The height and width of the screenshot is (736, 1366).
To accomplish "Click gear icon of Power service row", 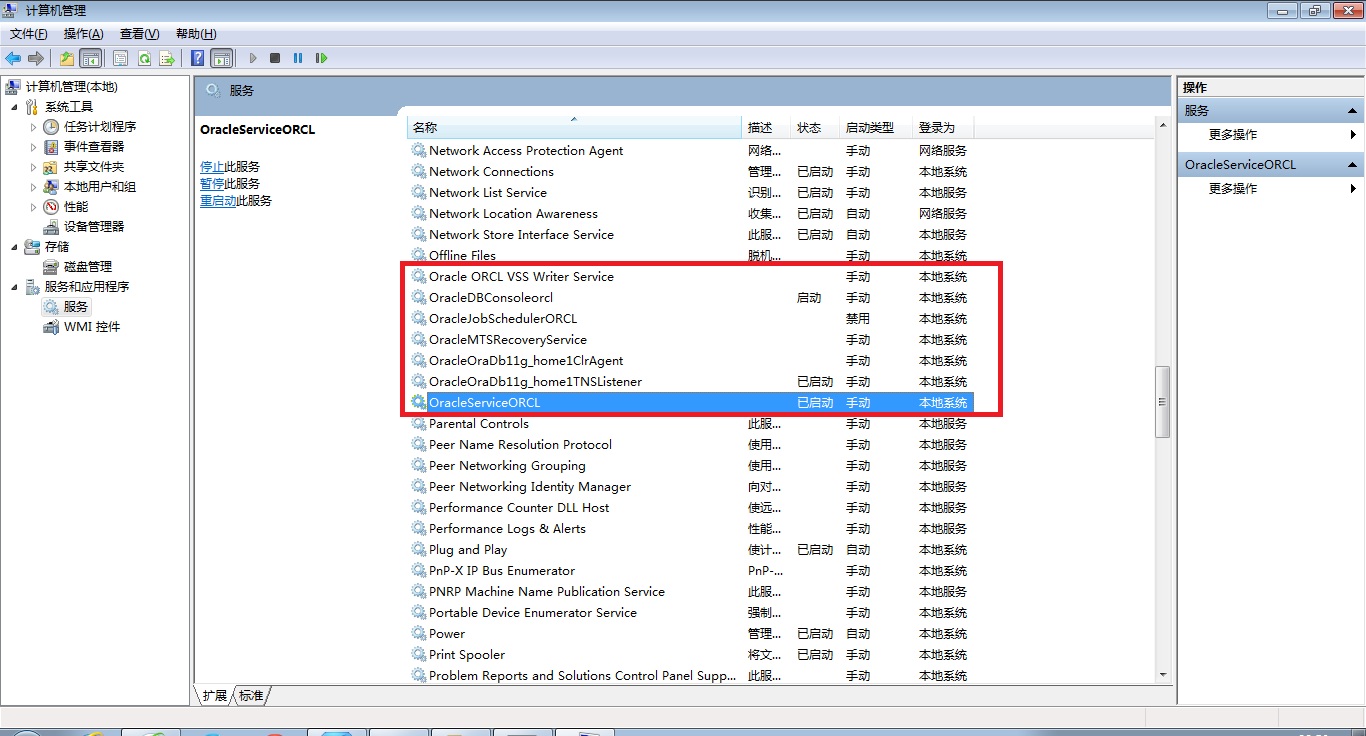I will click(x=419, y=633).
